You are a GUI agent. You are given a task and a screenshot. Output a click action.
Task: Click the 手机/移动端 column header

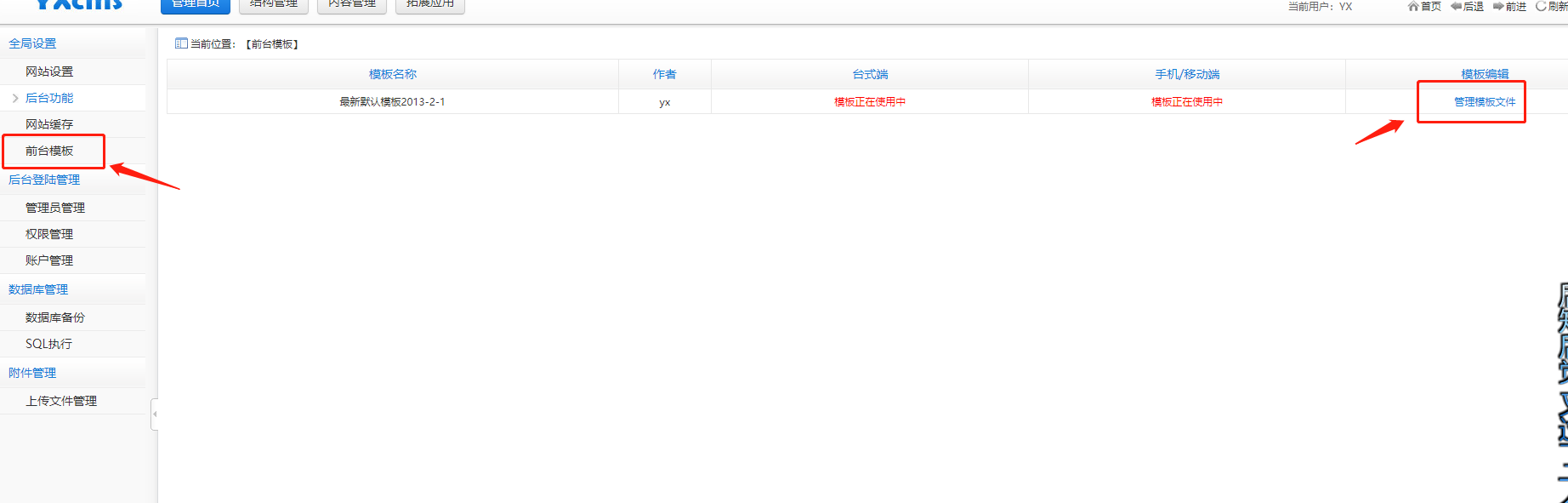pyautogui.click(x=1187, y=74)
